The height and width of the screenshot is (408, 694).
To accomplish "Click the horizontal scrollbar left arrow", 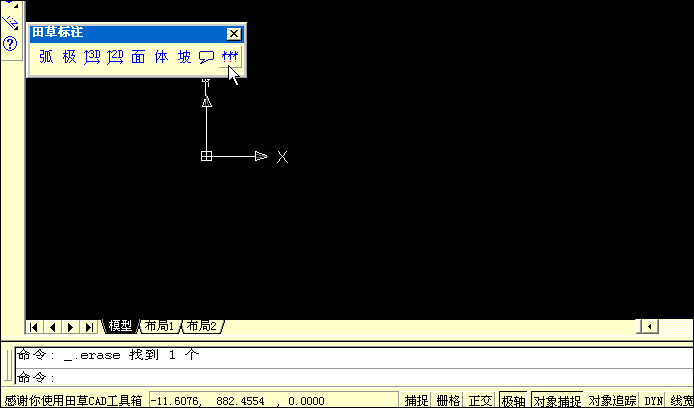I will pyautogui.click(x=650, y=327).
